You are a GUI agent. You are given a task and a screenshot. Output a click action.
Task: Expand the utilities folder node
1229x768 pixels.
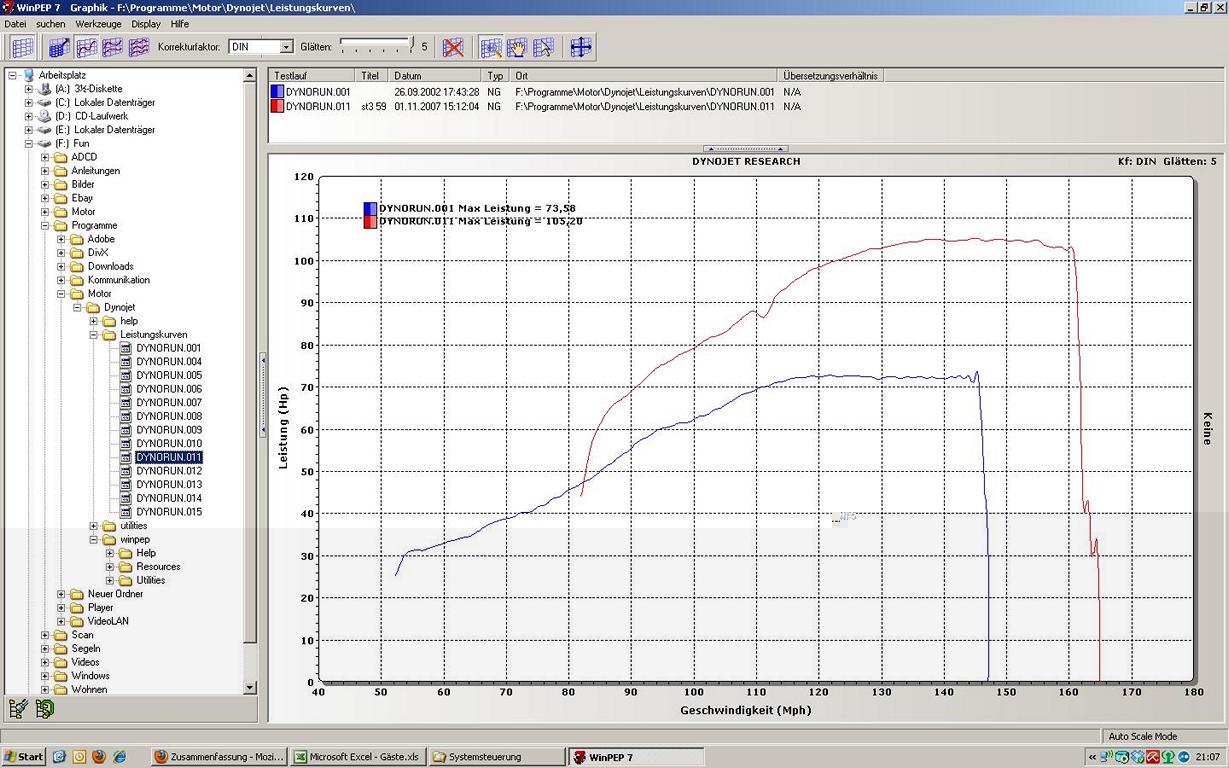(x=94, y=526)
